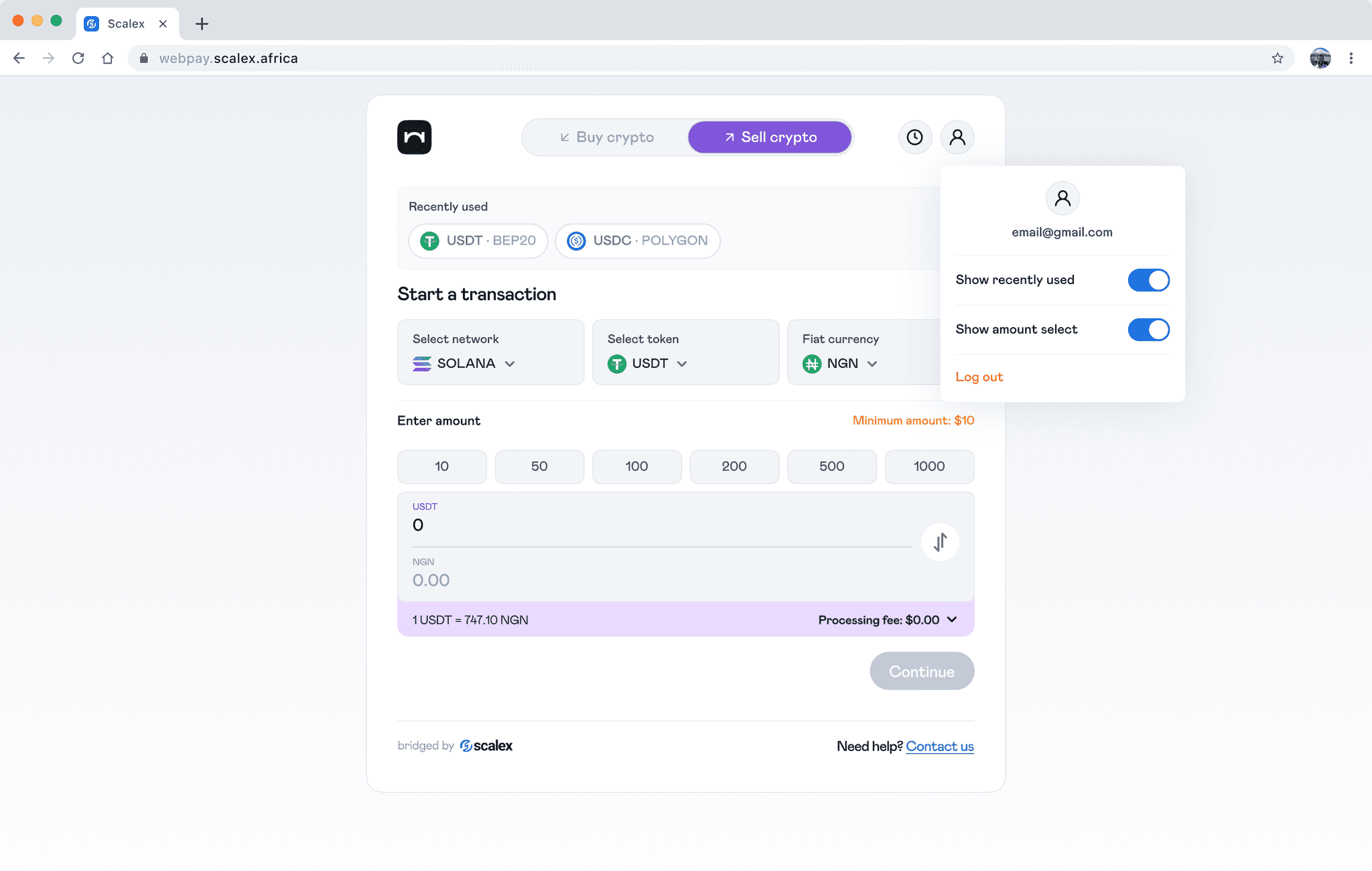Open transaction history clock icon
The width and height of the screenshot is (1372, 871).
point(914,137)
